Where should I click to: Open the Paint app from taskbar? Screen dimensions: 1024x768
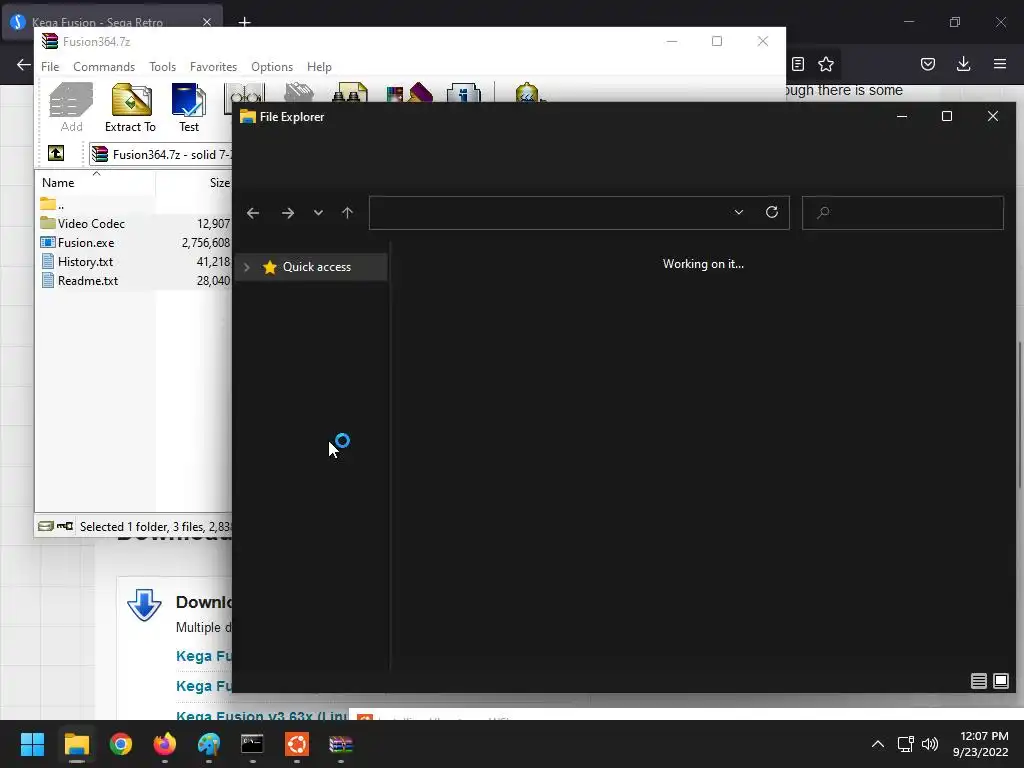click(209, 744)
